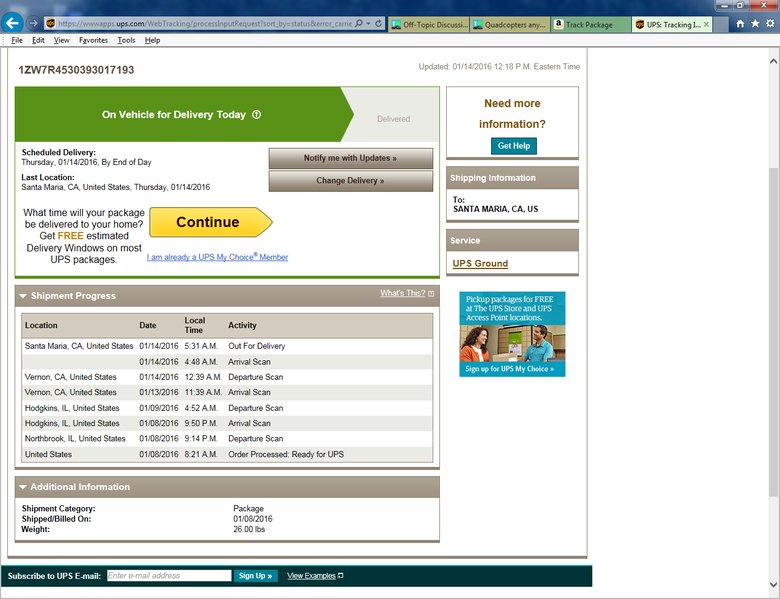Click the Activity column header

click(x=242, y=325)
